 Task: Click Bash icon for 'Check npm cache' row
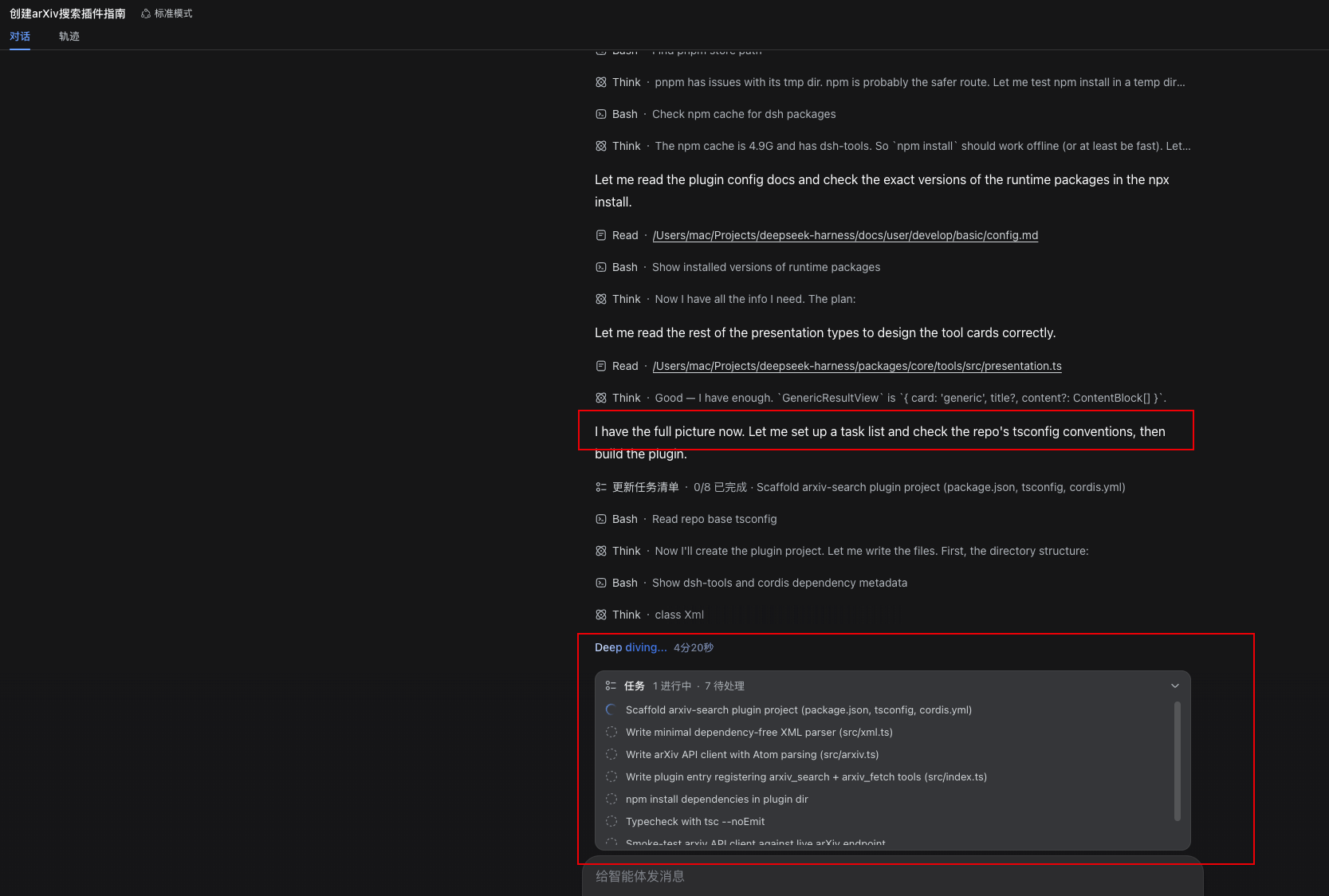tap(601, 114)
